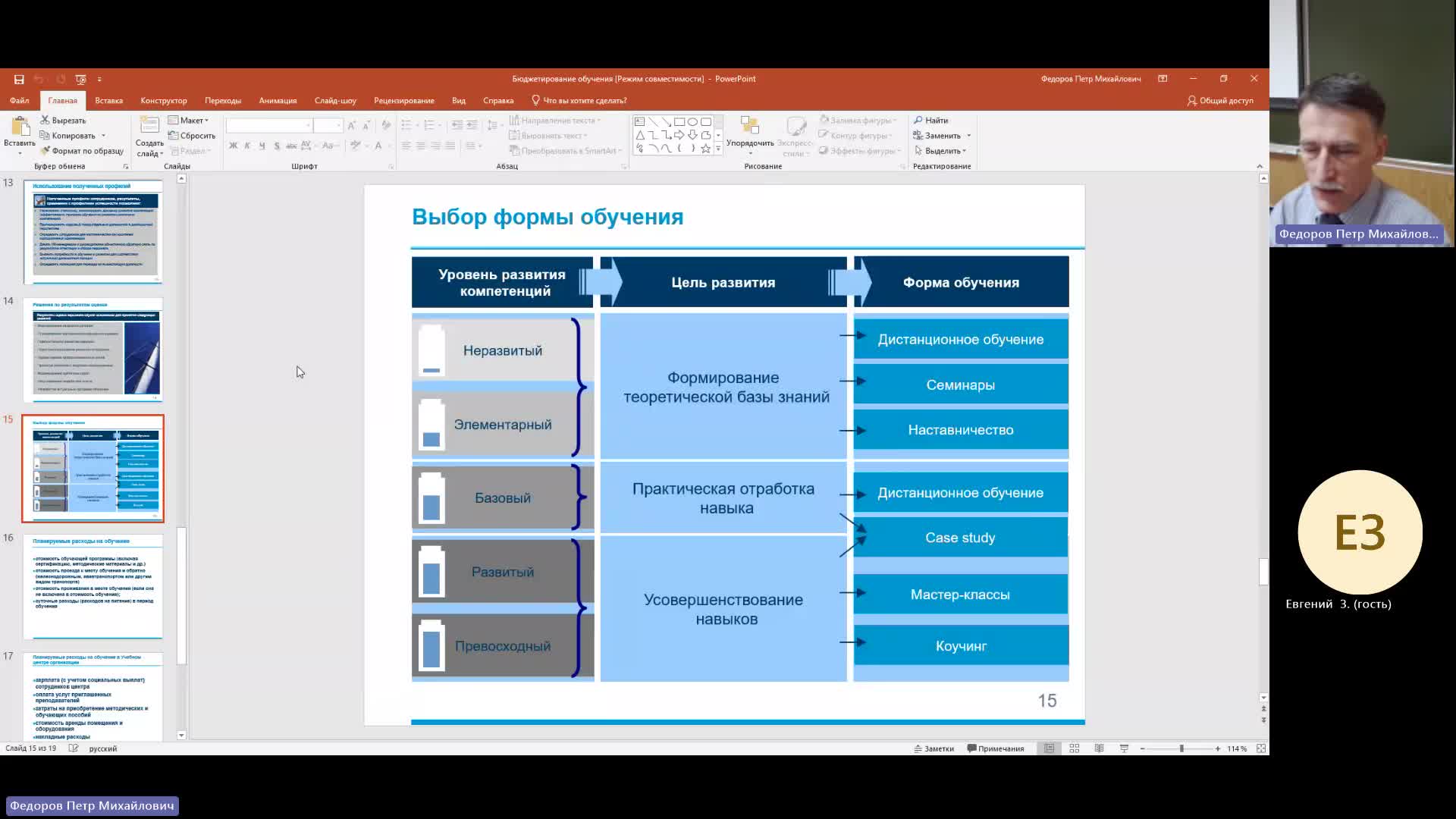Viewport: 1456px width, 819px height.
Task: Select the Star shape in gallery
Action: (706, 149)
